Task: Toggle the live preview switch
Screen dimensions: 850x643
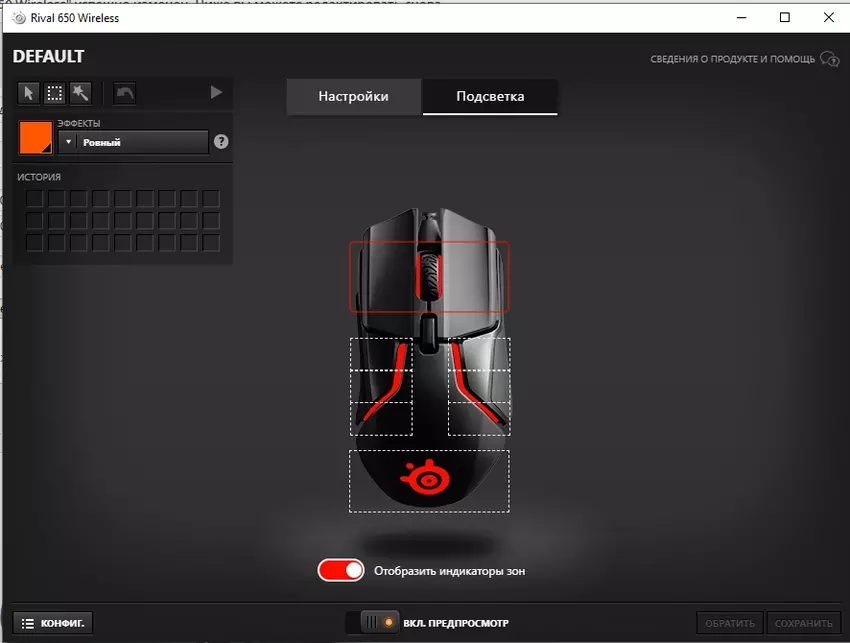Action: [372, 623]
